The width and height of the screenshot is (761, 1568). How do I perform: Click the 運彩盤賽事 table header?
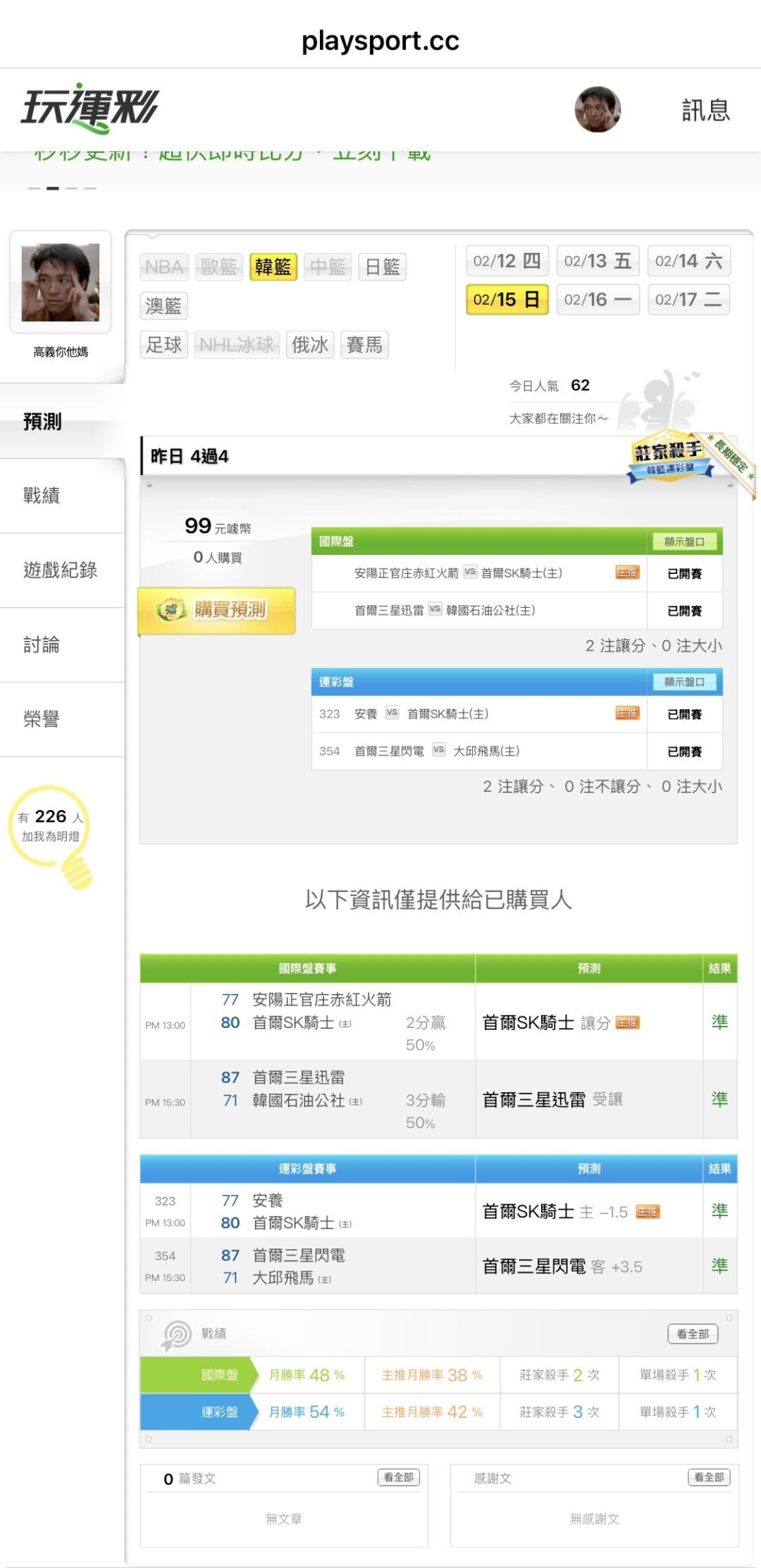coord(307,1169)
